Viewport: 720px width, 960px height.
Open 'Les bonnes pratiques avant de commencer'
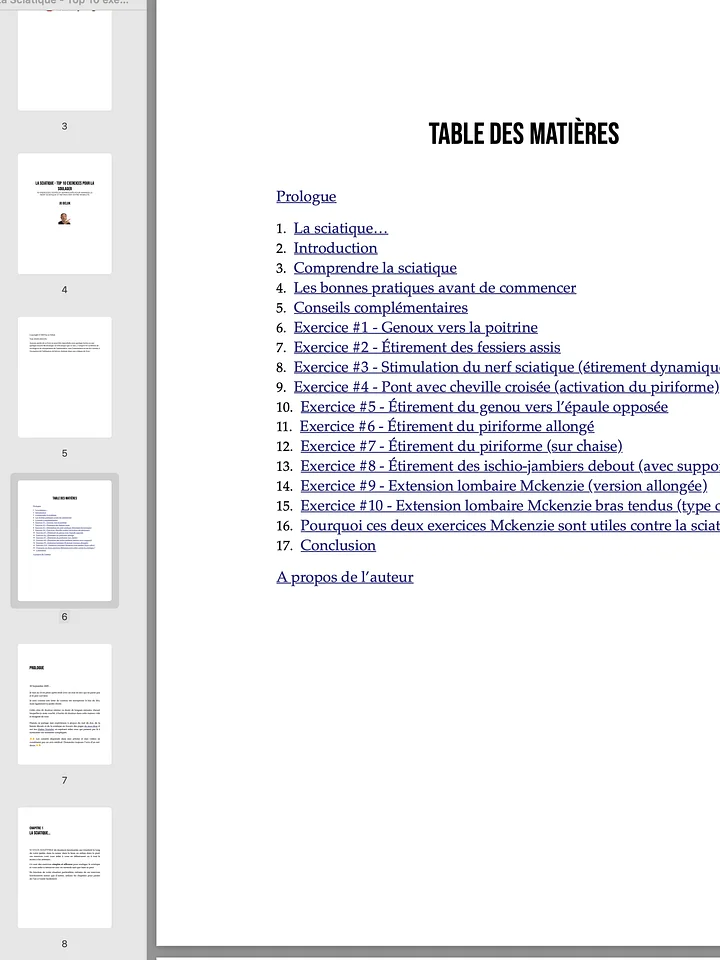click(x=435, y=288)
